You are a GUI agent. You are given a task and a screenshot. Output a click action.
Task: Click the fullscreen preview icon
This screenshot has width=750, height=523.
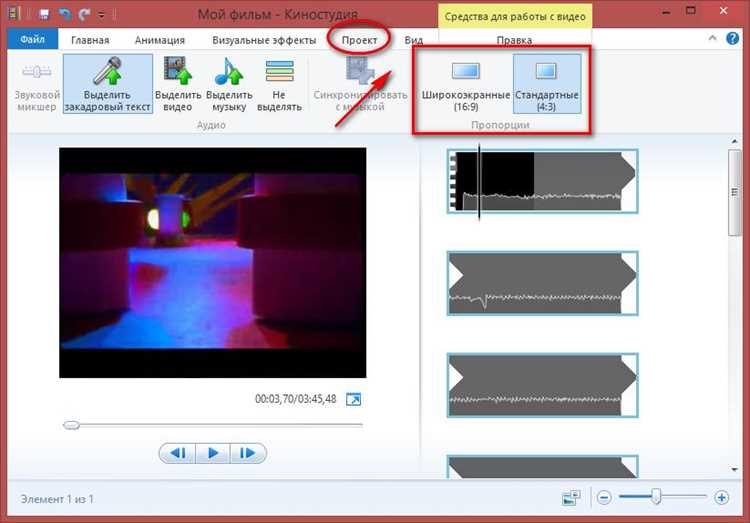point(353,399)
